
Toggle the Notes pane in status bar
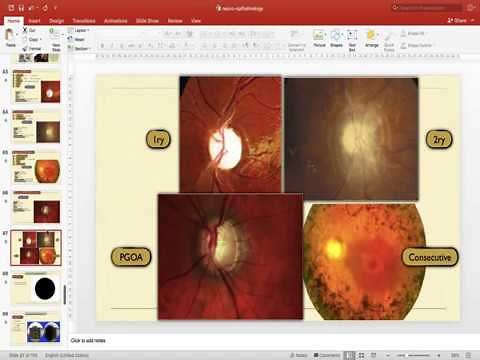pyautogui.click(x=299, y=355)
